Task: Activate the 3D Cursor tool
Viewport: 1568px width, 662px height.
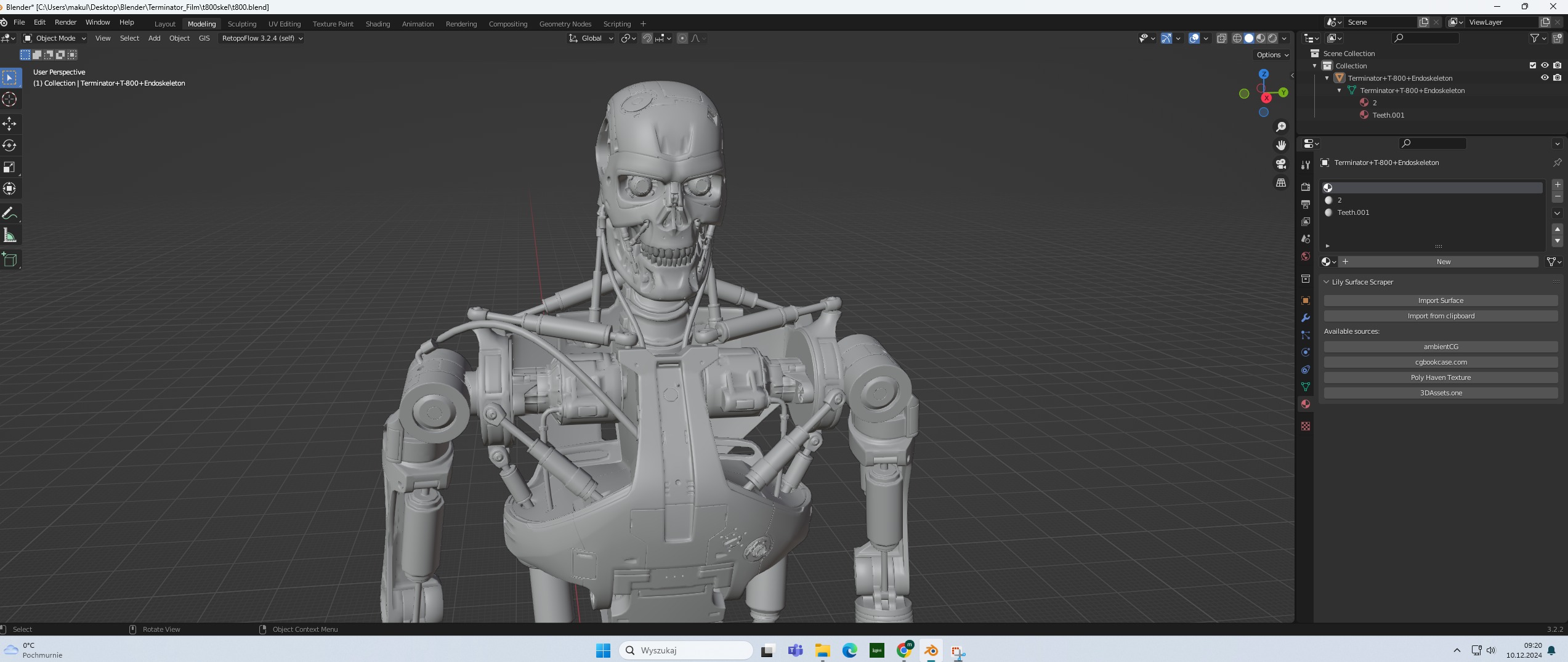Action: (x=10, y=99)
